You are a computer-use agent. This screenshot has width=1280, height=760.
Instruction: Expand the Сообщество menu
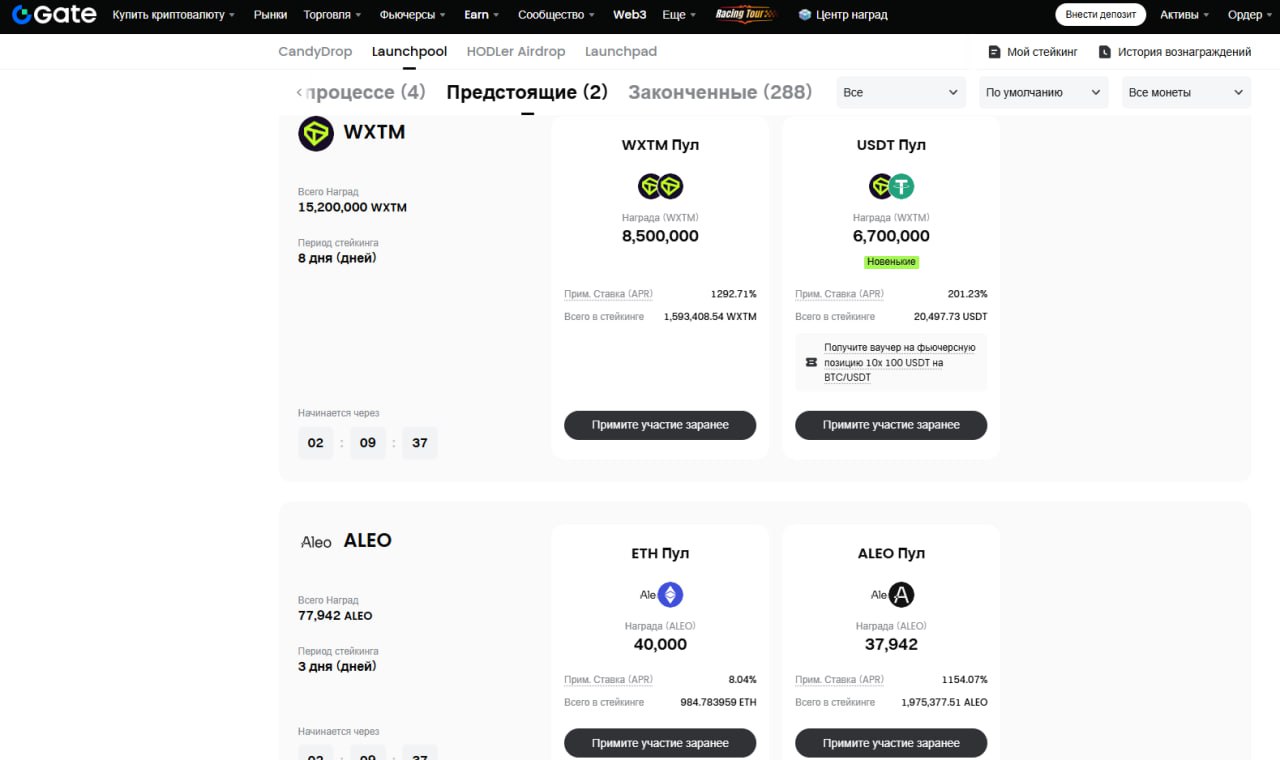pos(556,15)
